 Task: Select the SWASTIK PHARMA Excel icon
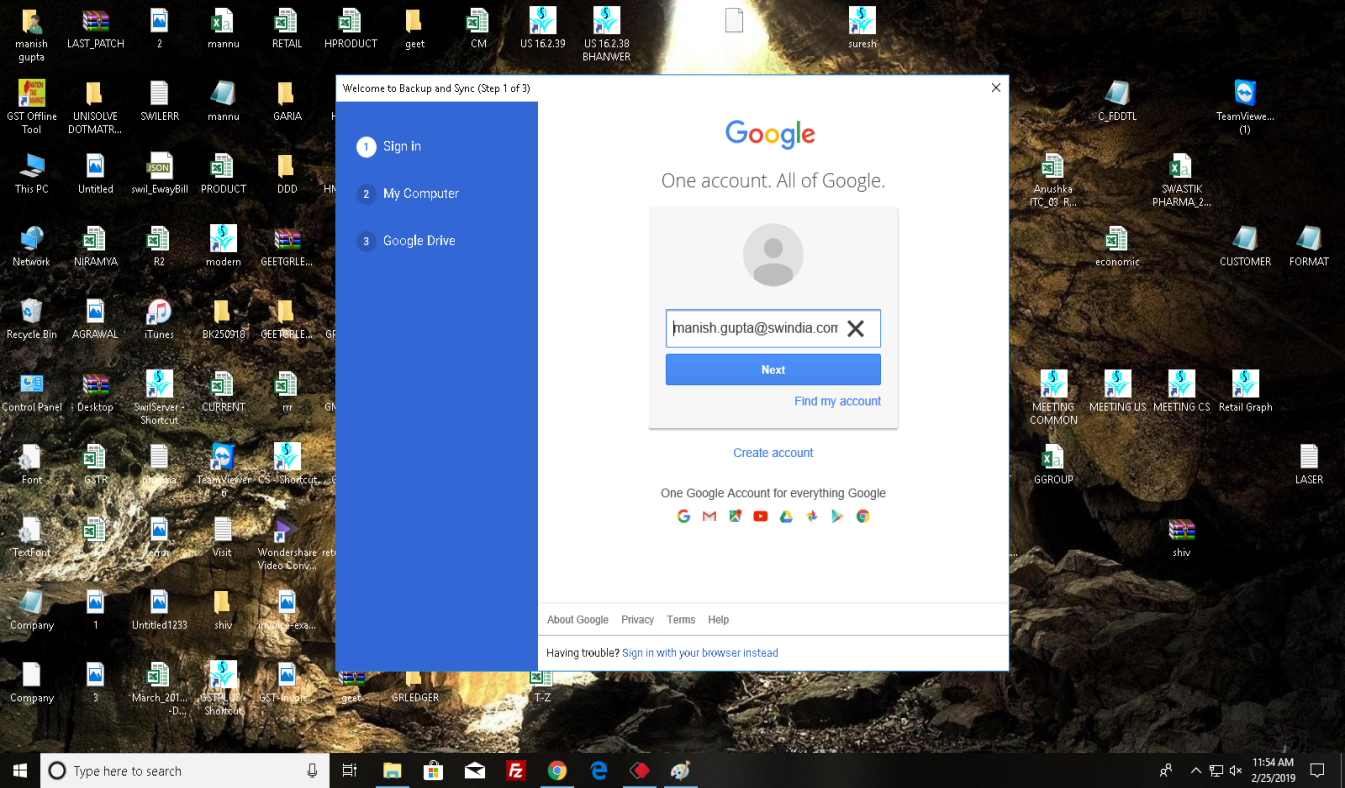(1181, 180)
